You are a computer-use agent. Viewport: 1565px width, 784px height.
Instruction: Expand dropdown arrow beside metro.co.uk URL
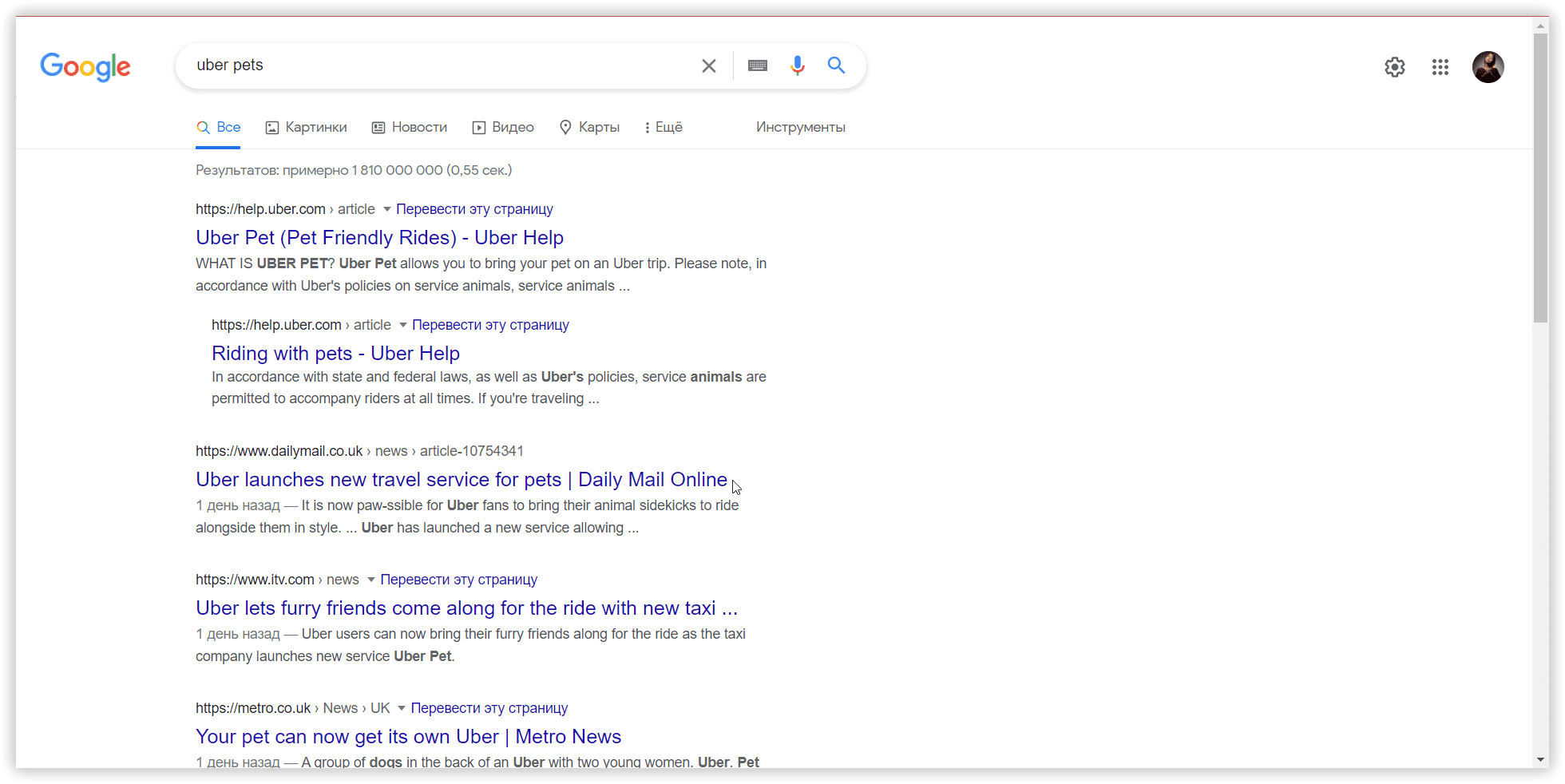click(x=402, y=708)
